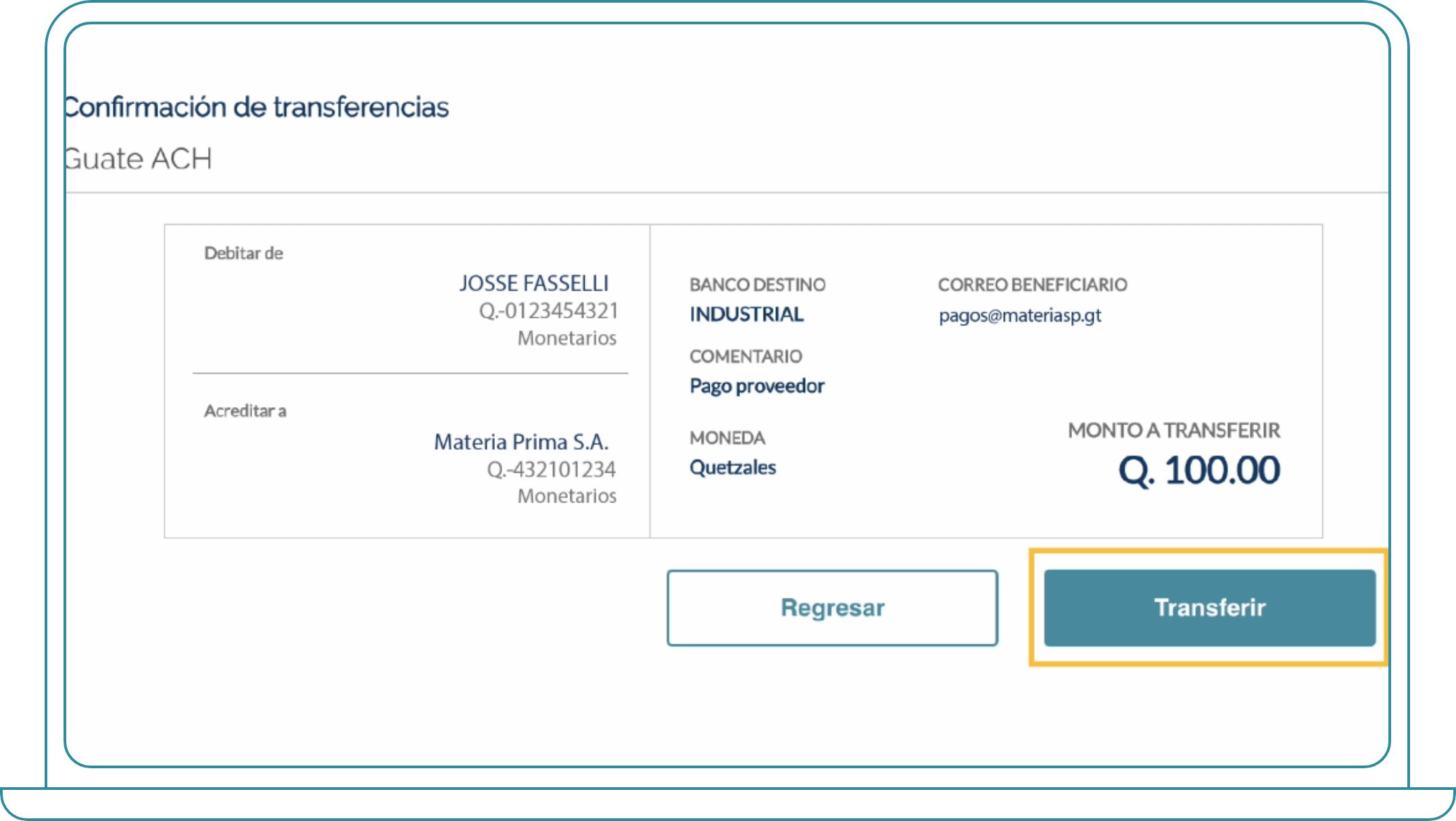Click the Acreditar a label

point(245,410)
